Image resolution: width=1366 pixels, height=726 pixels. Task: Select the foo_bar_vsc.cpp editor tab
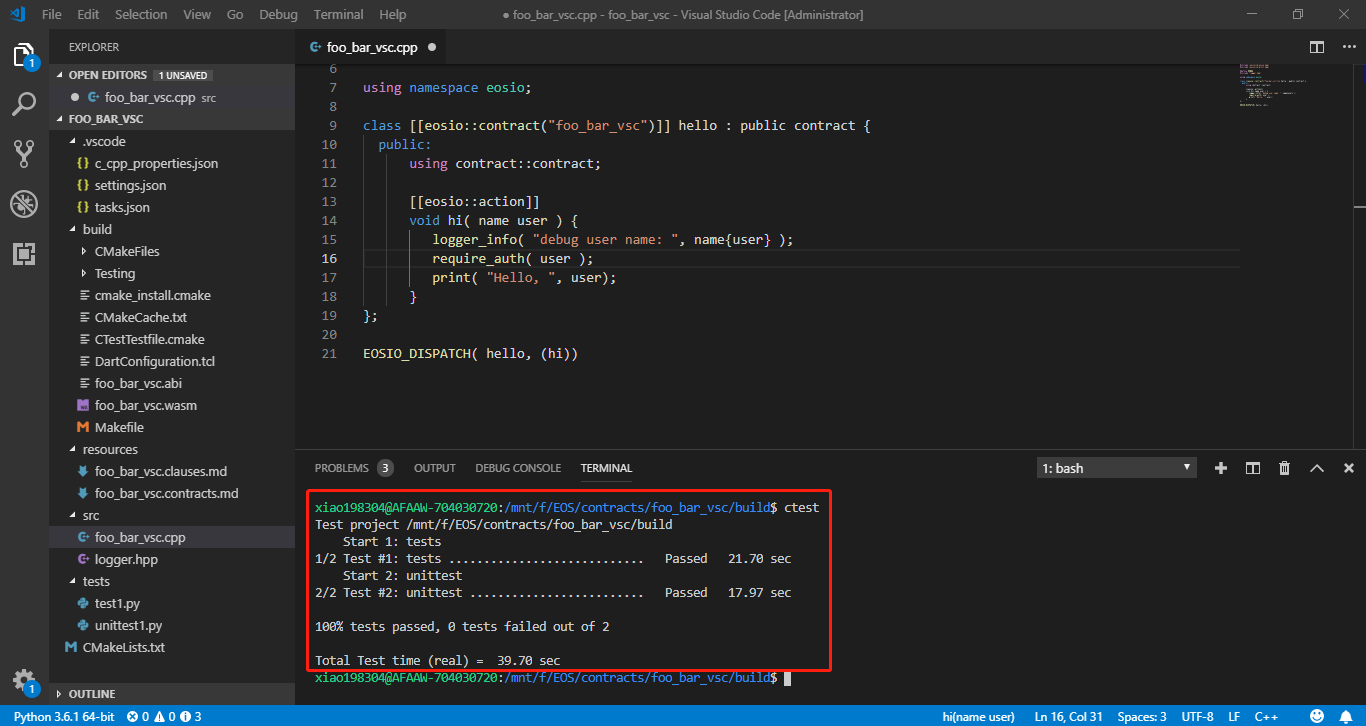pos(372,47)
